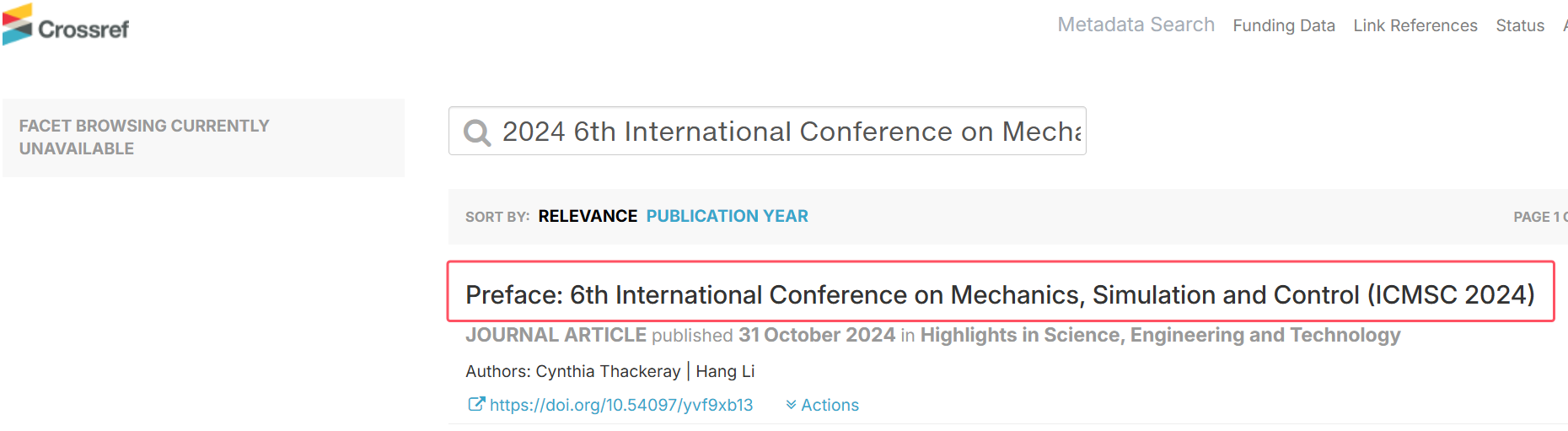Screen dimensions: 1568x431
Task: Open the Metadata Search tab
Action: click(x=1136, y=25)
